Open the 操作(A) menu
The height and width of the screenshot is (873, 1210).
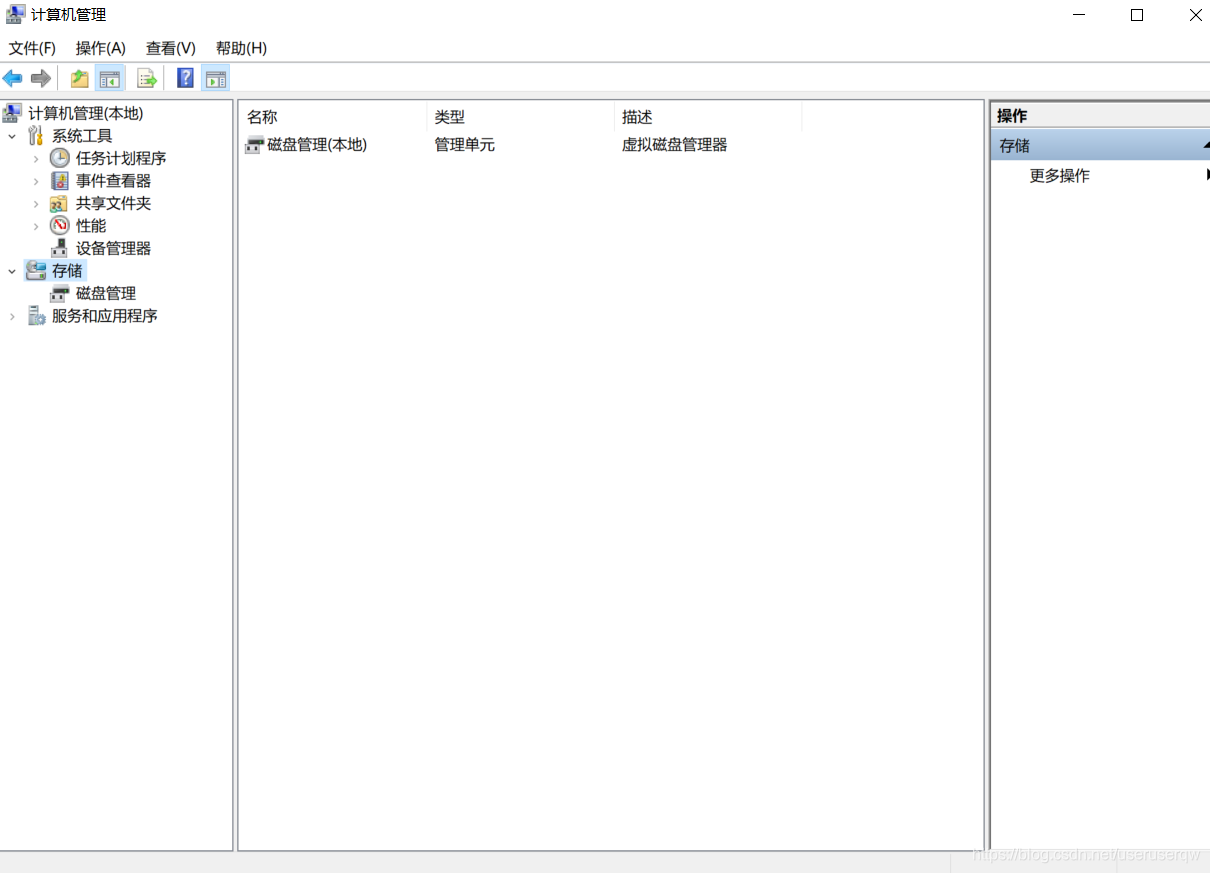(x=101, y=48)
